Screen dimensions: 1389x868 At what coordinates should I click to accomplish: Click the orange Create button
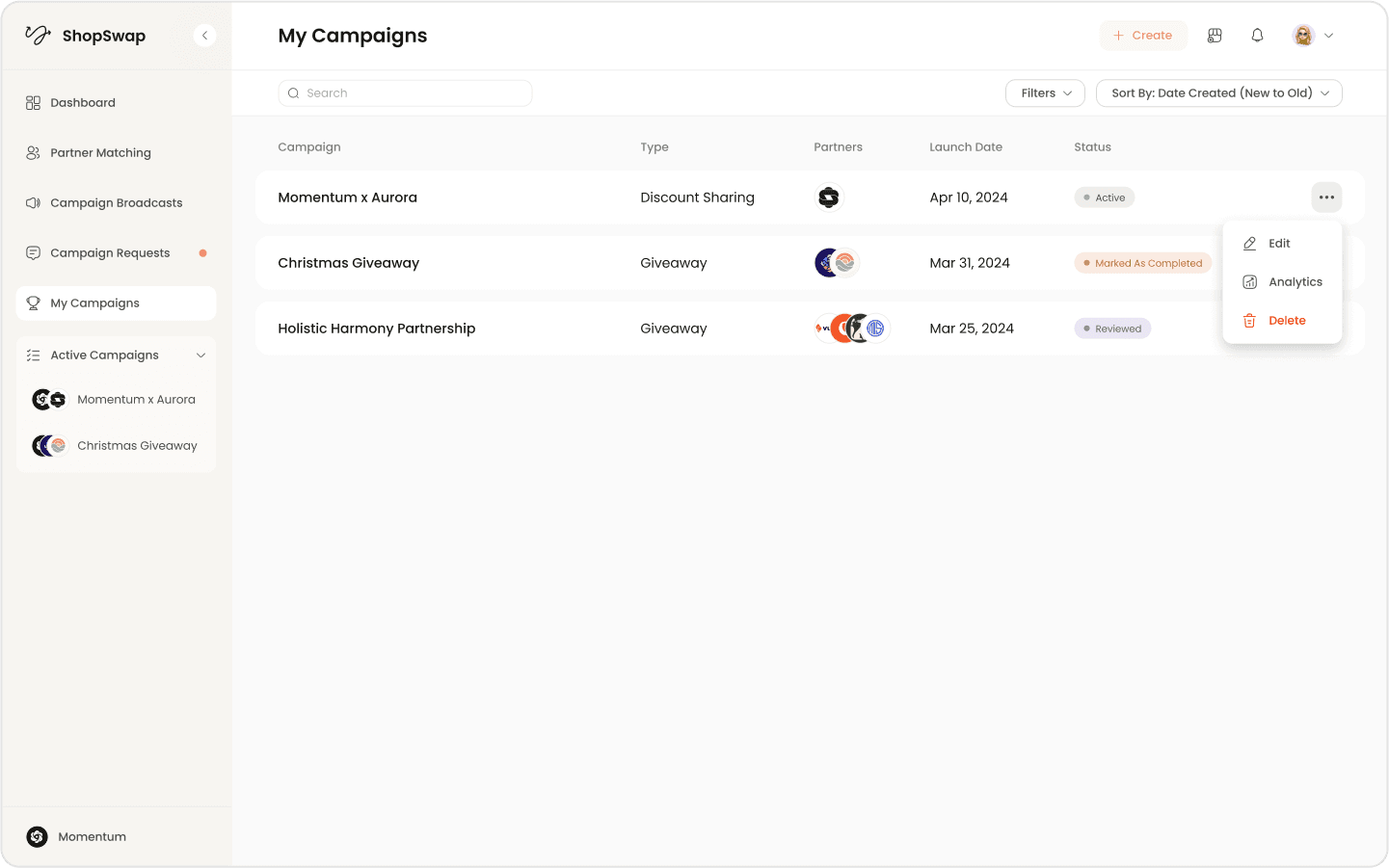tap(1143, 35)
